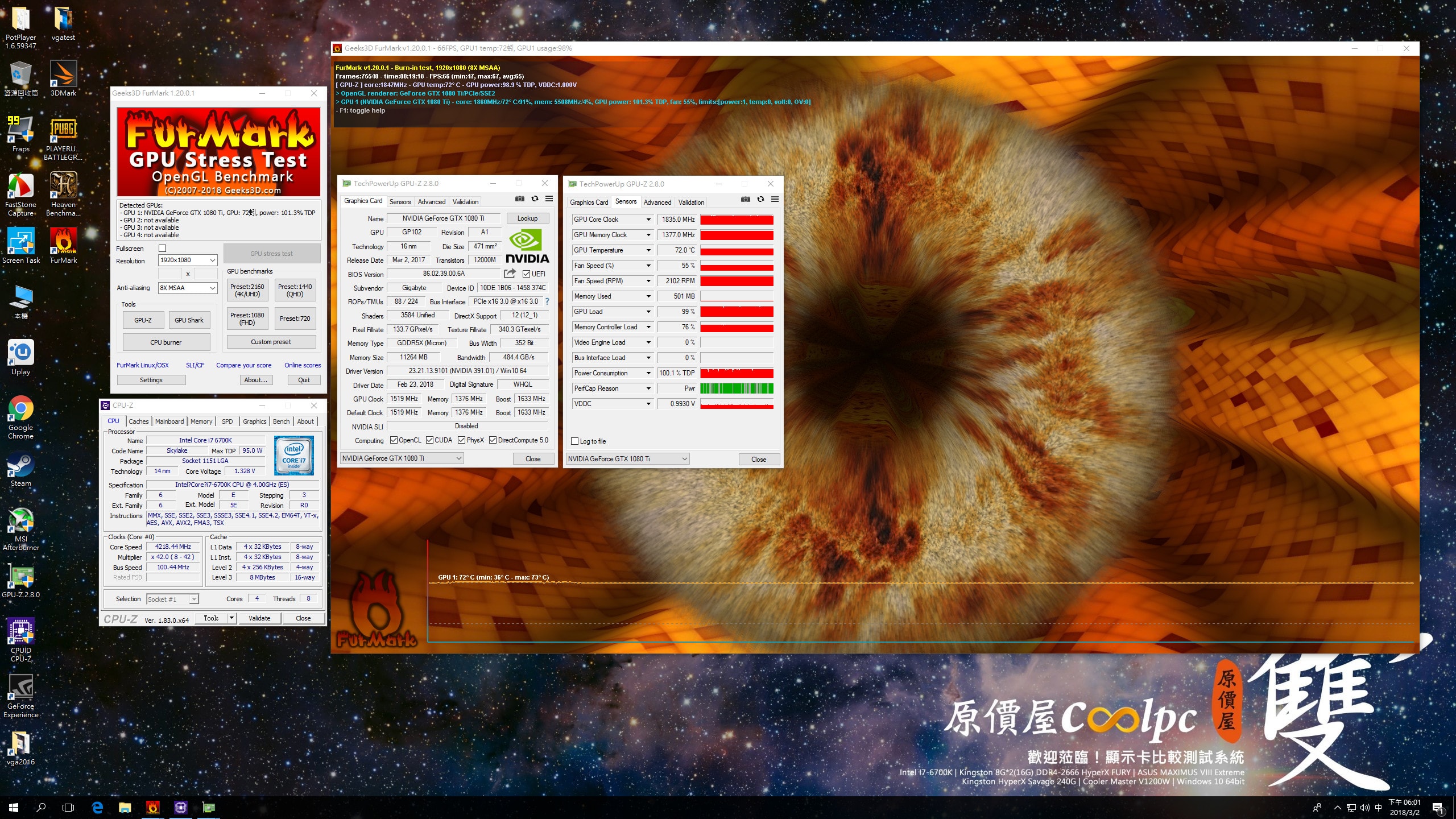Open File Explorer from the taskbar

125,807
